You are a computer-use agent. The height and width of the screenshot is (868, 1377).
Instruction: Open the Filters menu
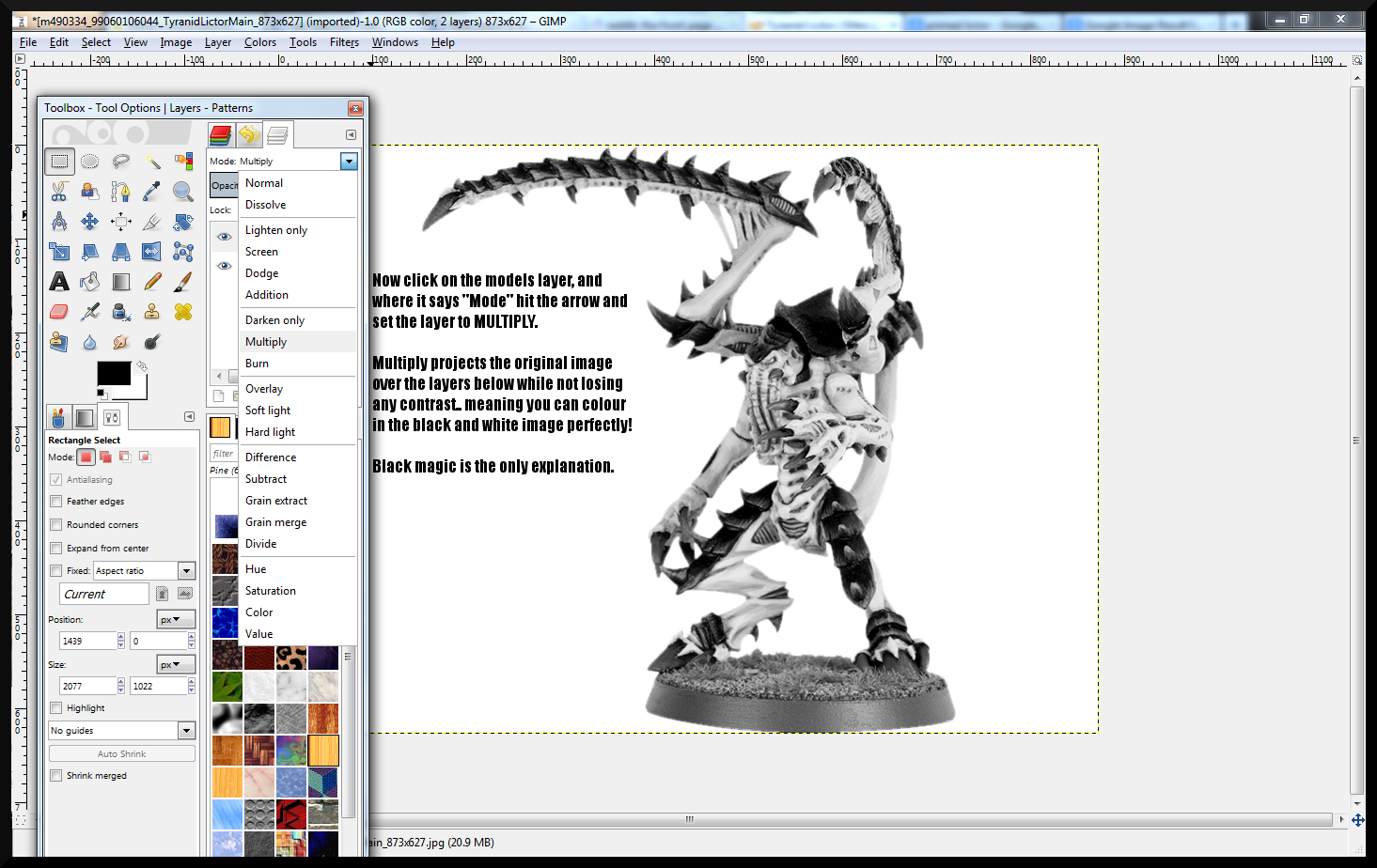[x=344, y=42]
